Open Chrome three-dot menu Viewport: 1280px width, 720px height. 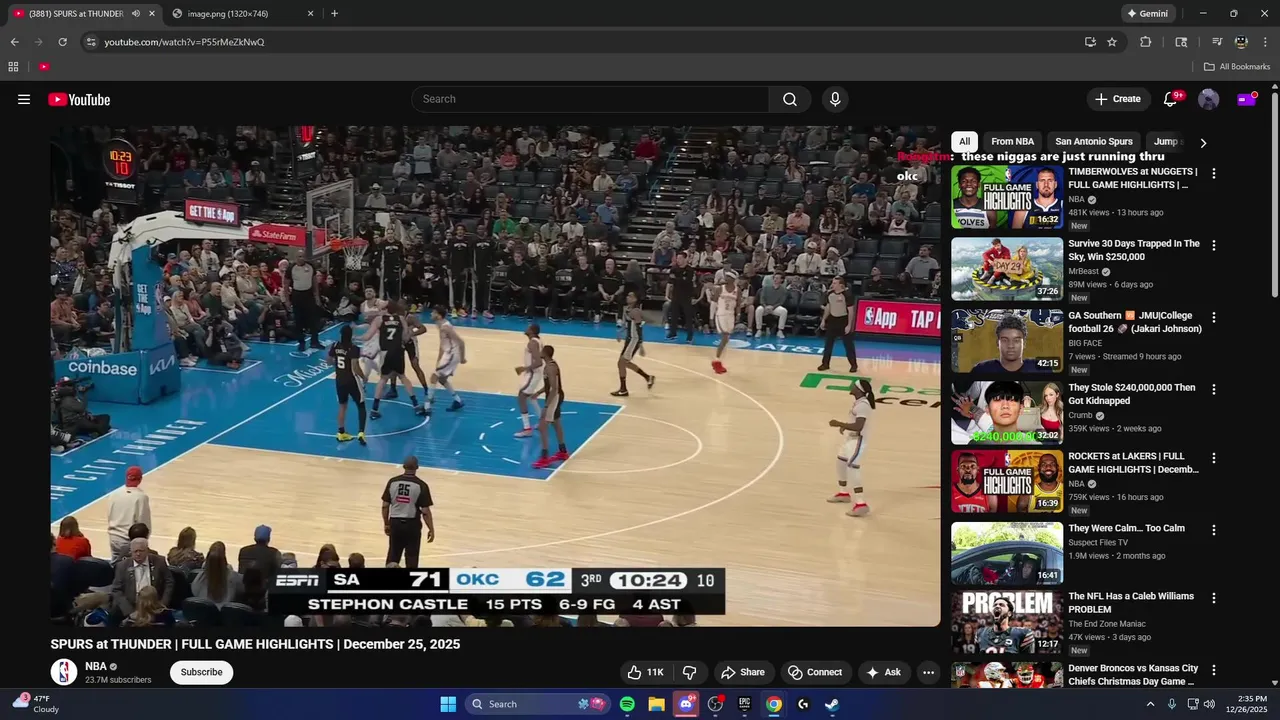[x=1266, y=42]
